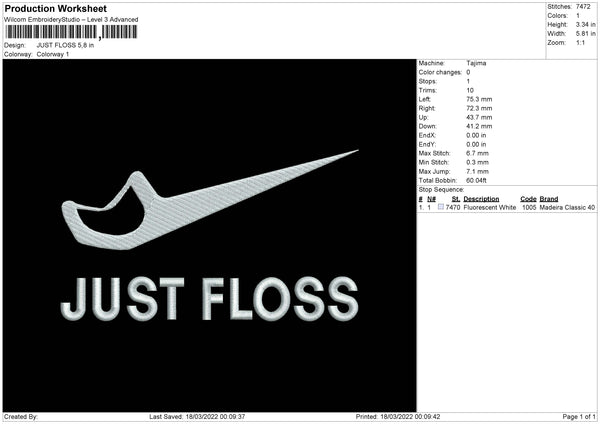This screenshot has width=600, height=424.
Task: Click the Max Jump value 7.1 mm
Action: pos(477,172)
